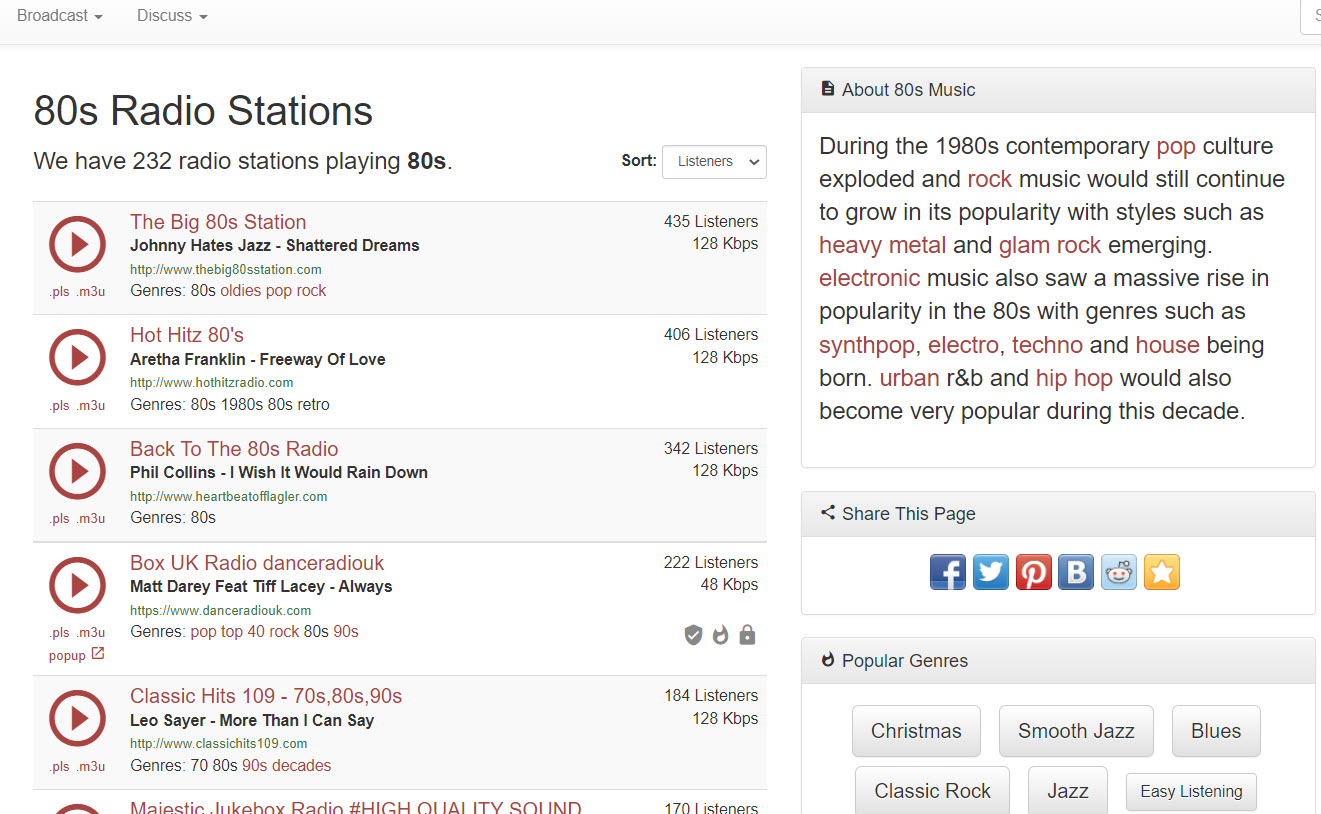
Task: Click the VK share icon
Action: (1076, 572)
